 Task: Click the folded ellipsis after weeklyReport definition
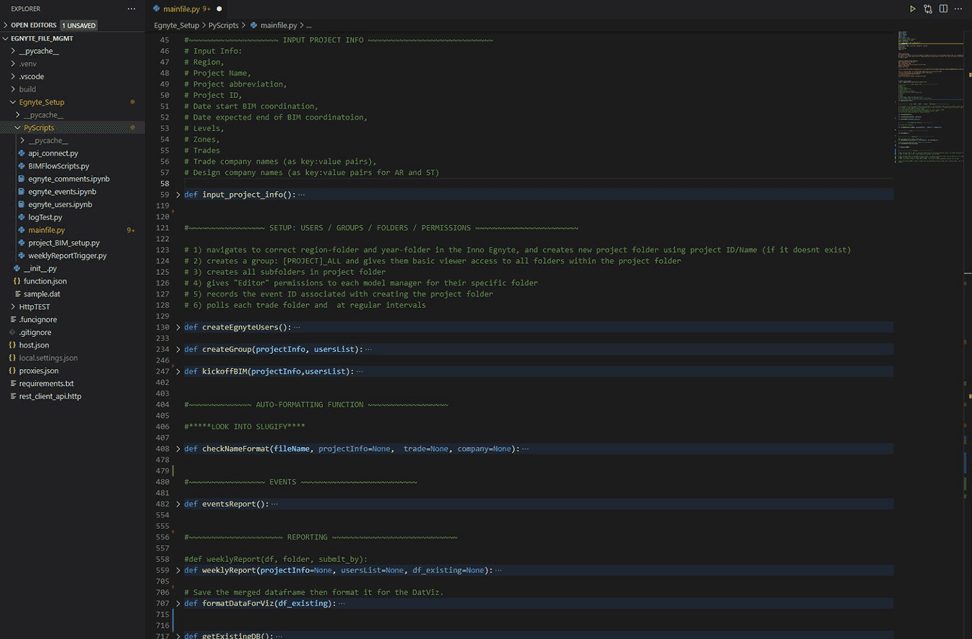498,570
